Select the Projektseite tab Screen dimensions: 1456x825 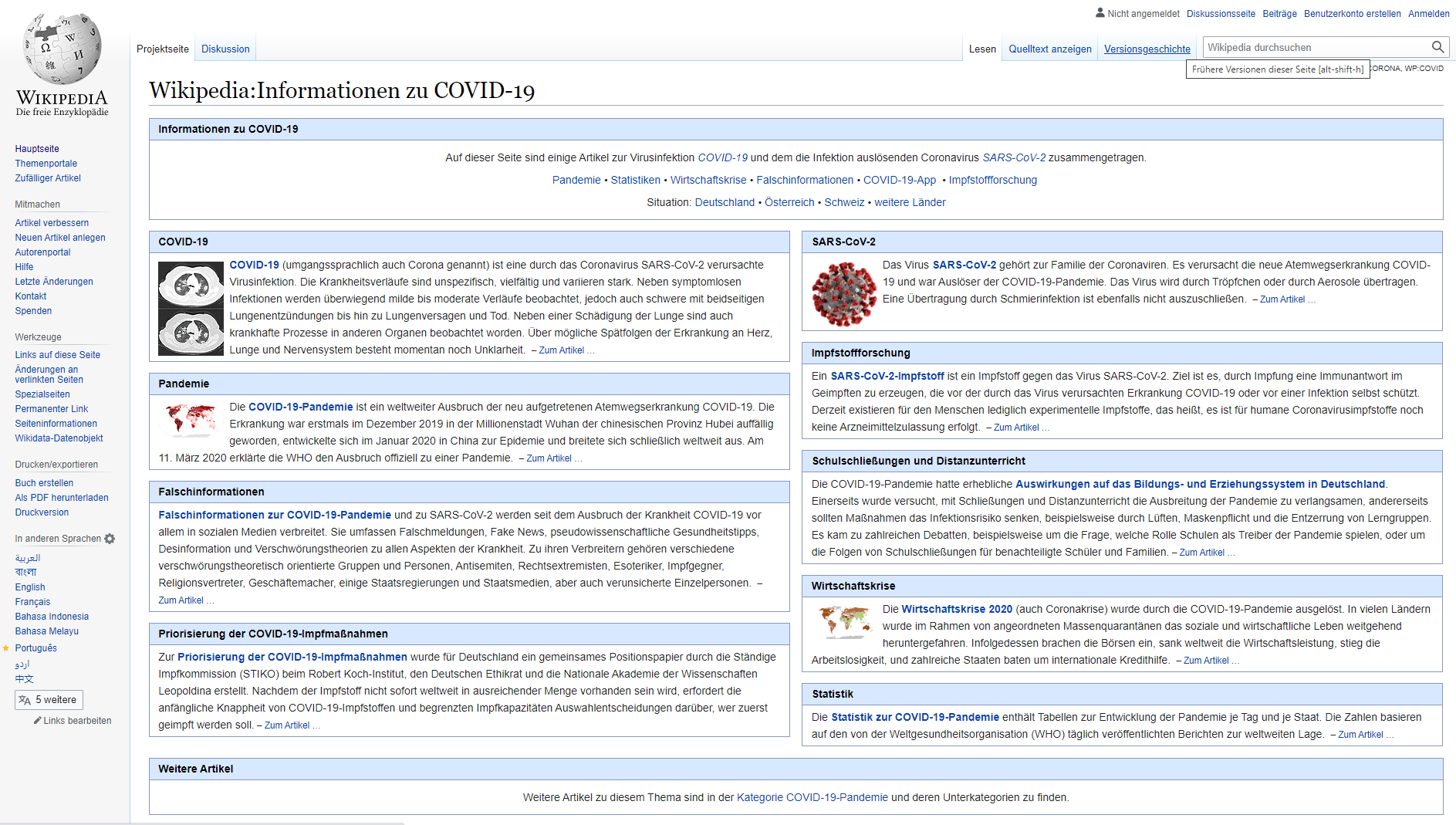[163, 49]
